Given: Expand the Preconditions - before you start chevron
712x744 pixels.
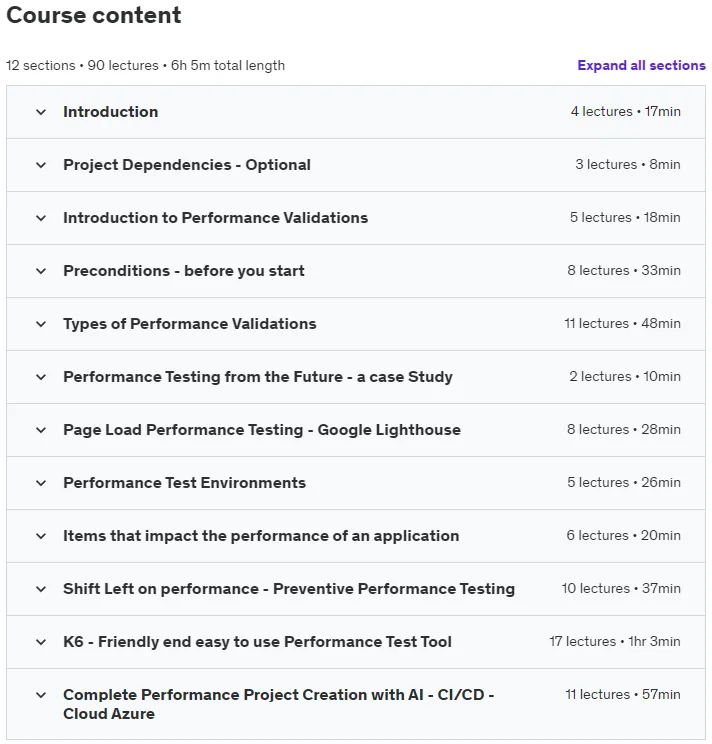Looking at the screenshot, I should point(41,271).
